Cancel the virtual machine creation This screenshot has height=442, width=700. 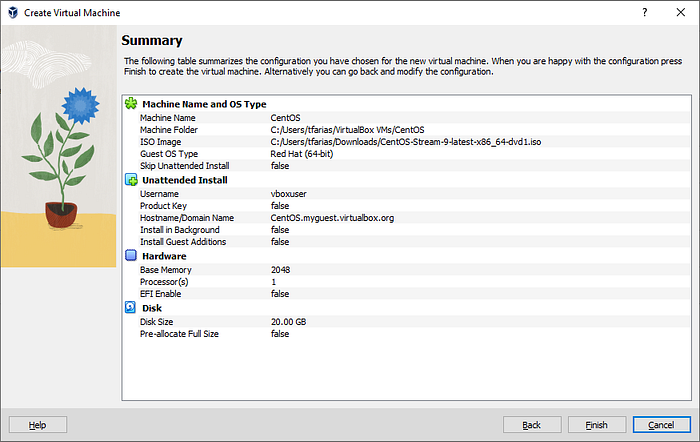pyautogui.click(x=662, y=425)
